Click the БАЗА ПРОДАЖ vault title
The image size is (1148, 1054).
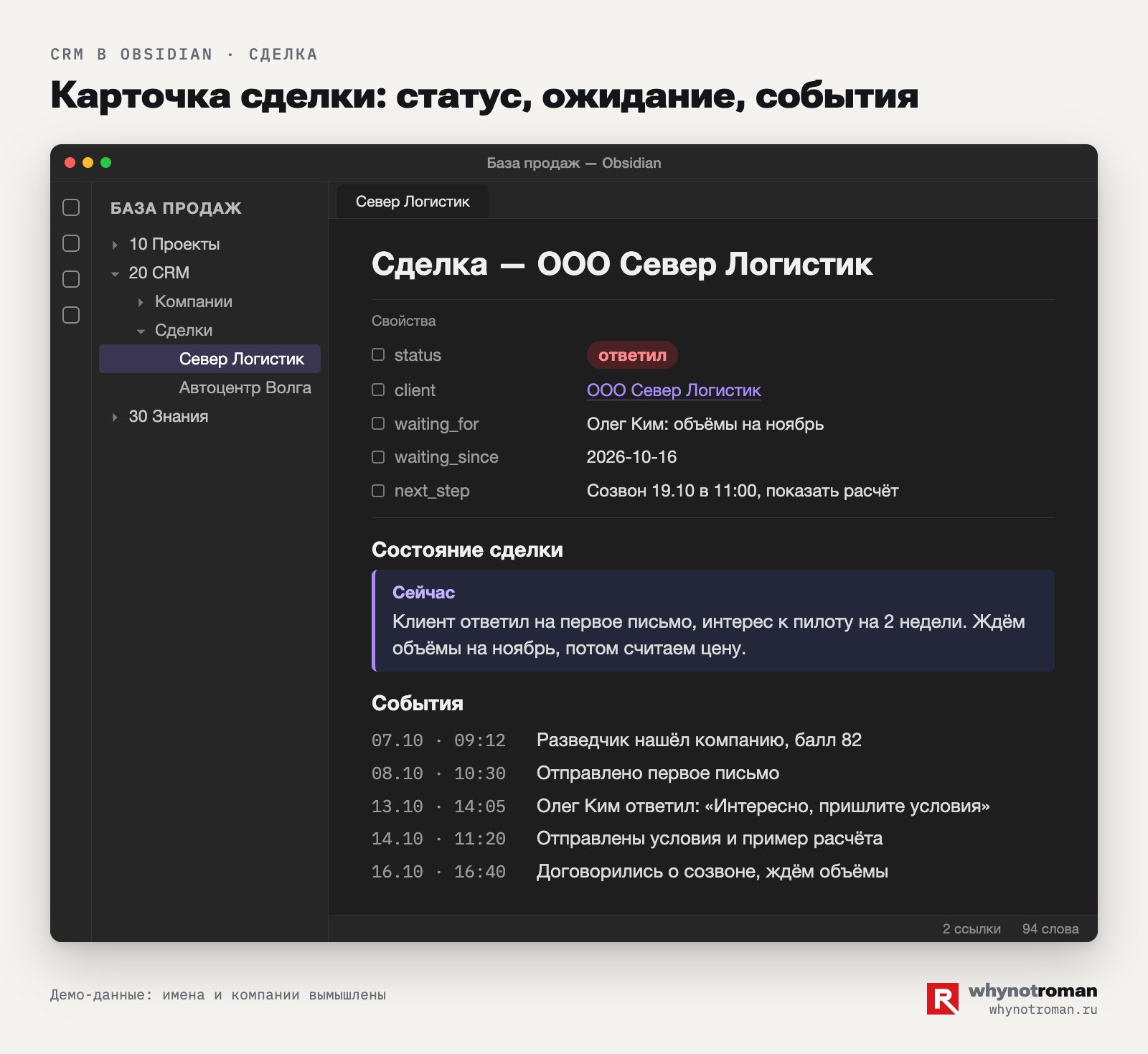coord(176,208)
